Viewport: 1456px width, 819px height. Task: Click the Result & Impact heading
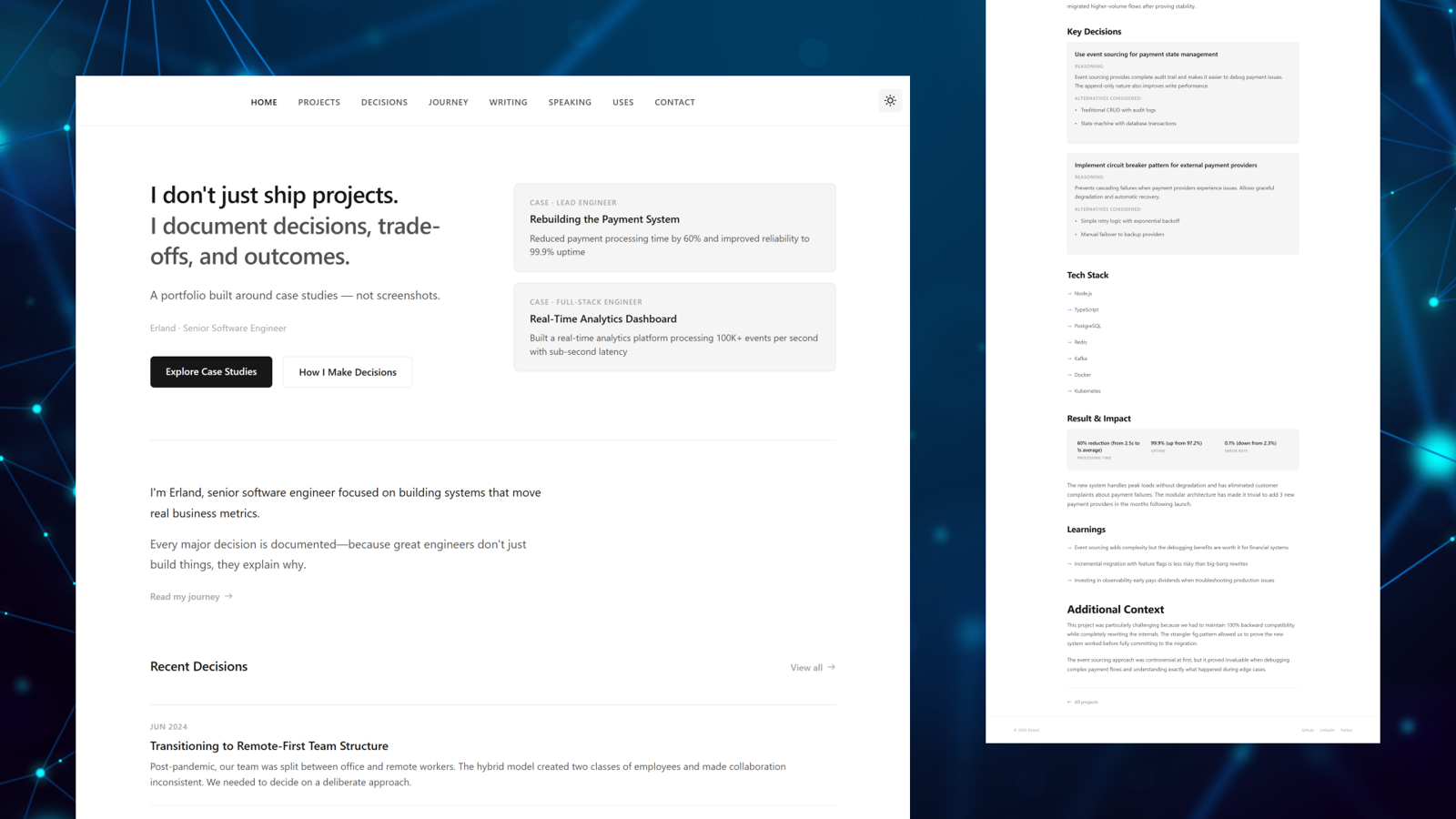tap(1098, 419)
